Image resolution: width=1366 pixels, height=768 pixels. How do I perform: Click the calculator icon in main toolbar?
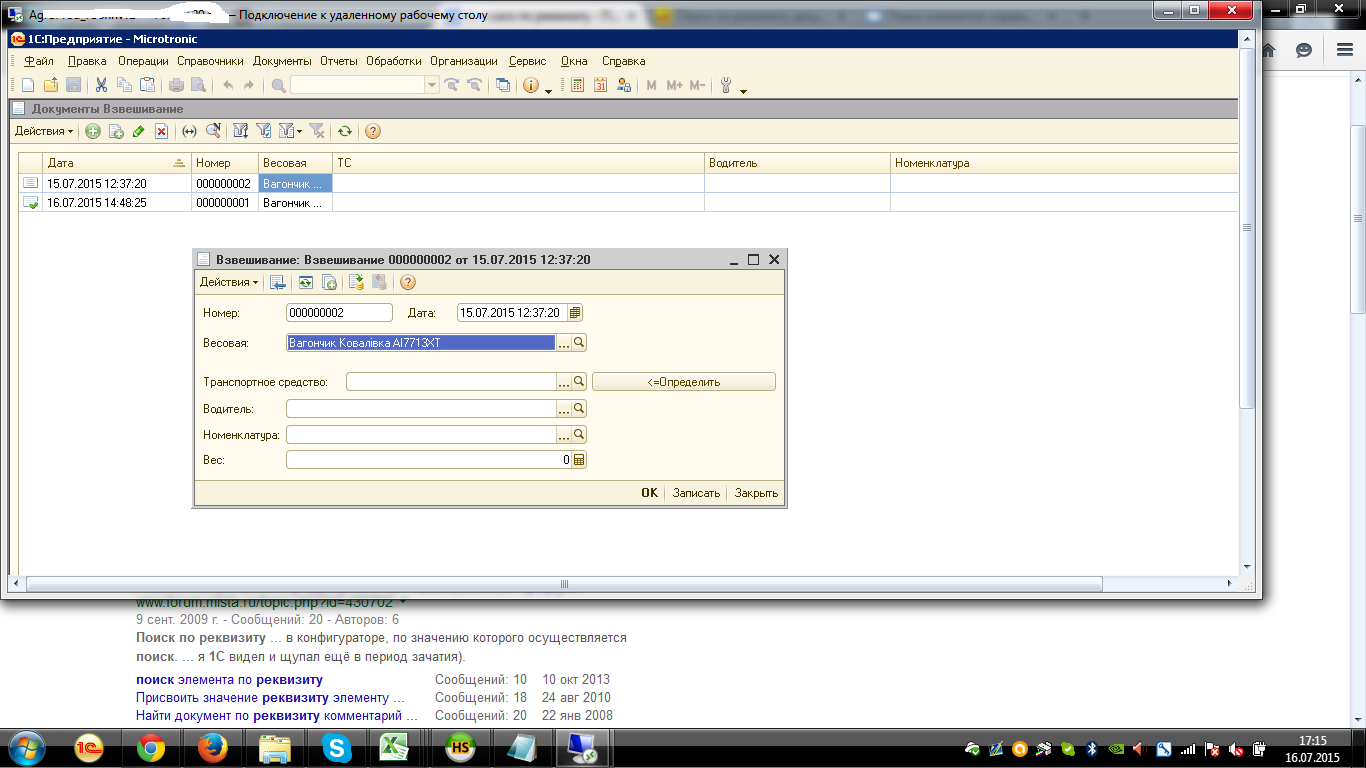578,86
